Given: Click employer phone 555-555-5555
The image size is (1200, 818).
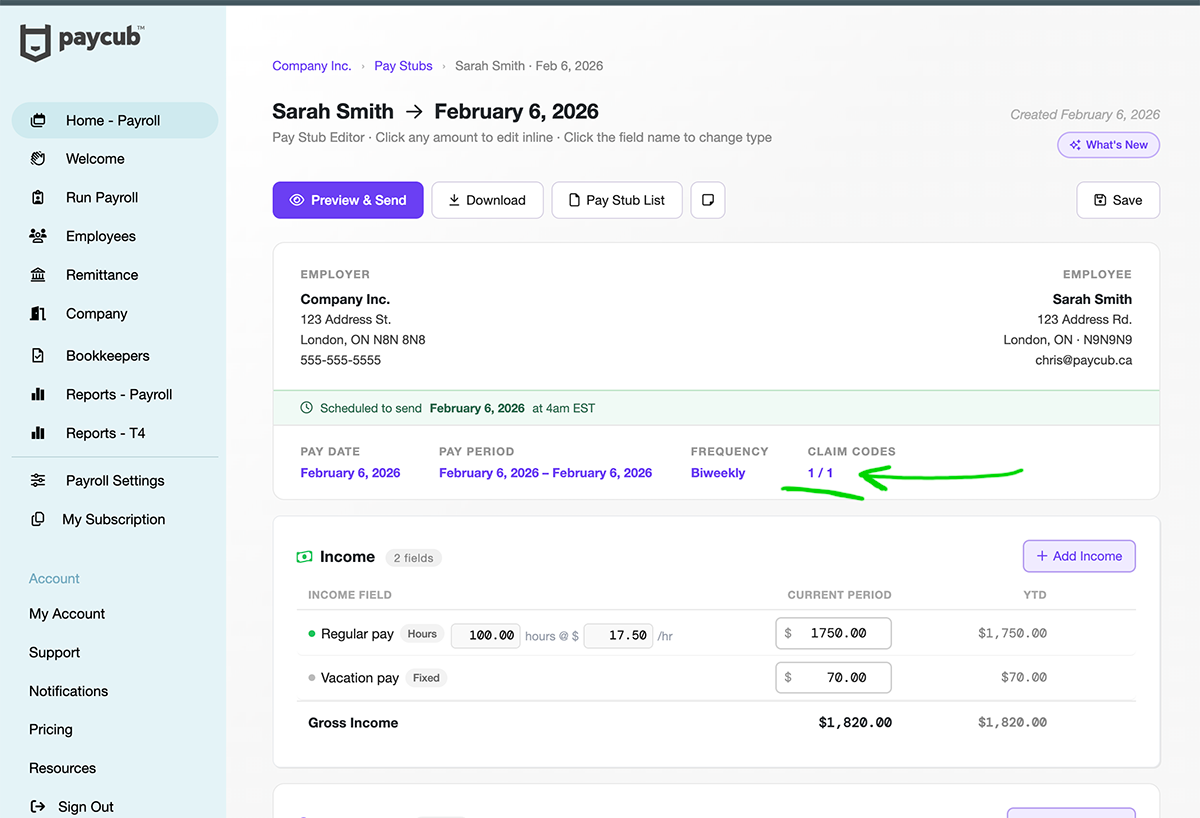Looking at the screenshot, I should click(x=341, y=360).
